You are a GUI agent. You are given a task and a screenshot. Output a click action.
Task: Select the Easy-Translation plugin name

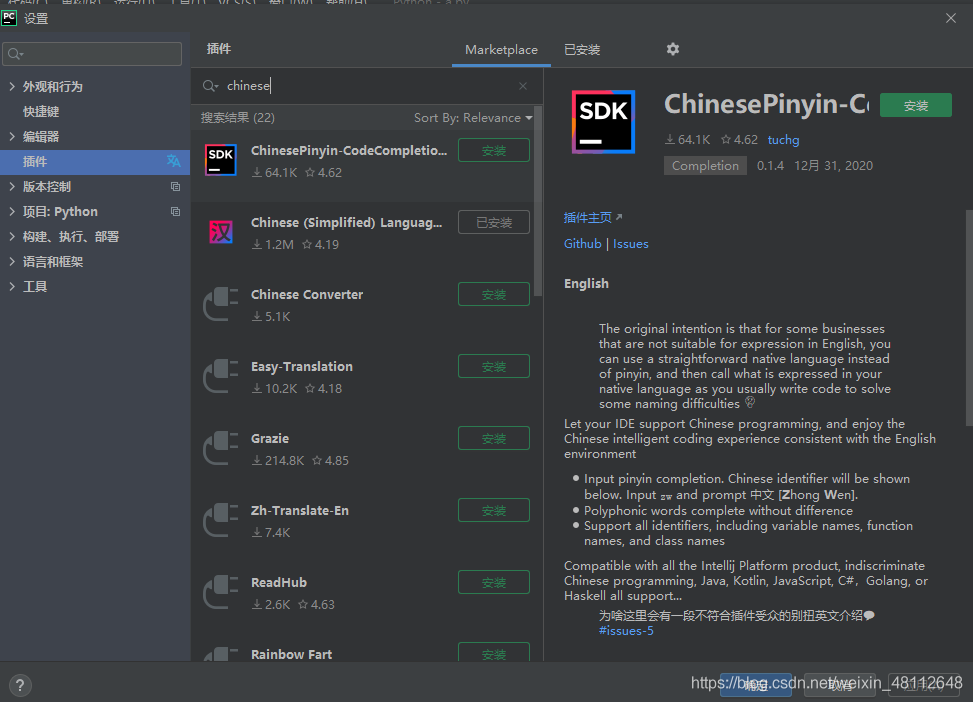pos(302,366)
